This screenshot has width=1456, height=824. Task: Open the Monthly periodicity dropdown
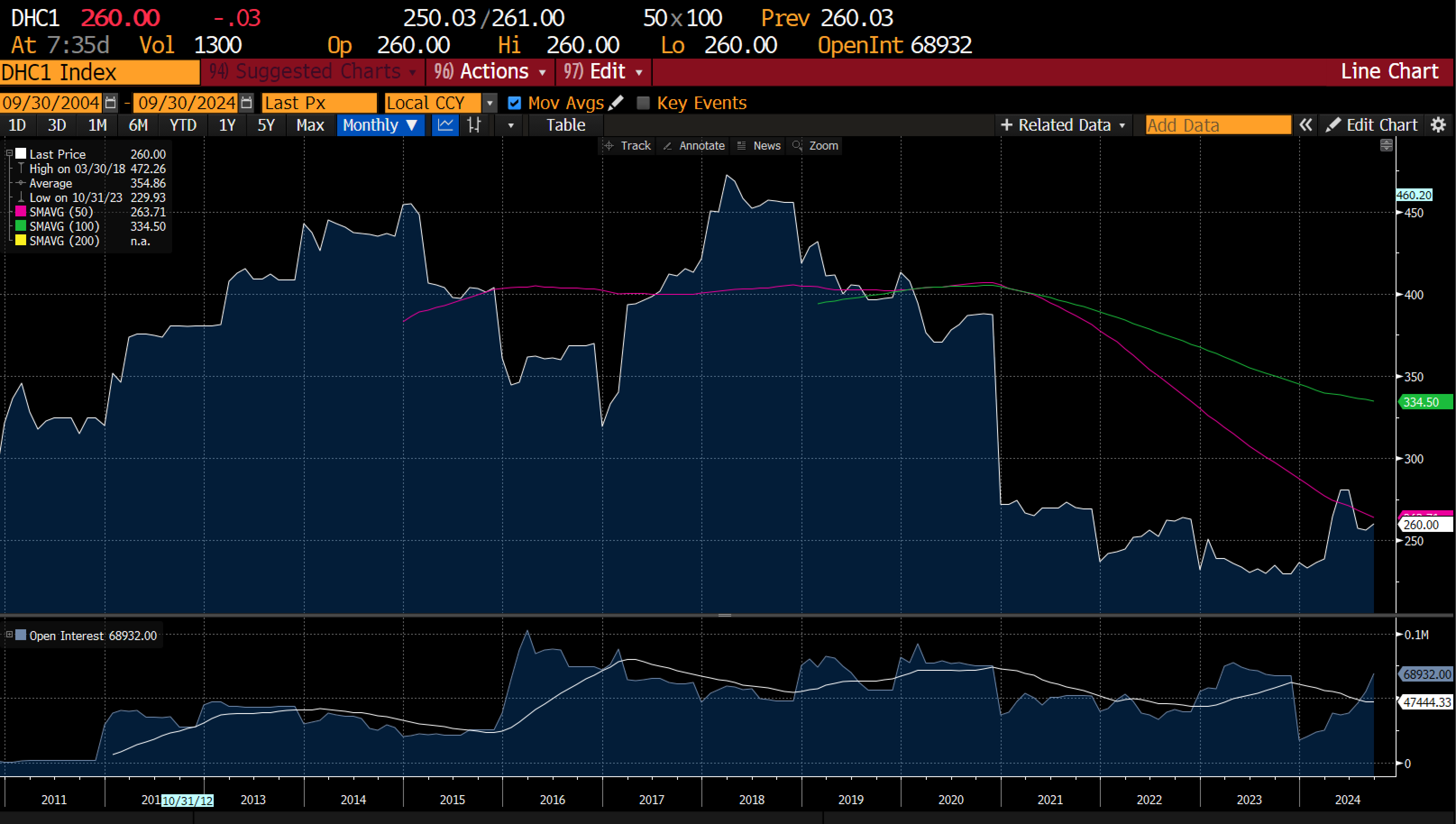click(x=380, y=125)
